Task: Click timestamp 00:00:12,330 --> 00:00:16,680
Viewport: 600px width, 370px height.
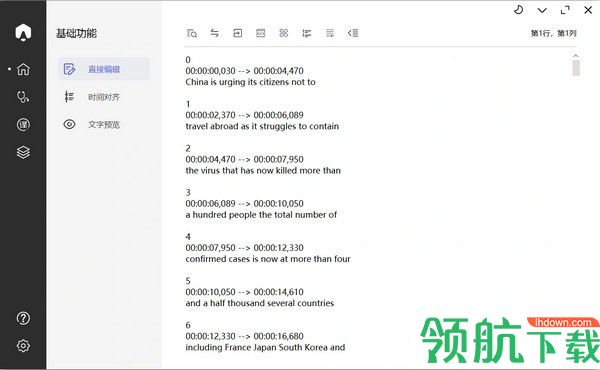Action: pyautogui.click(x=245, y=336)
